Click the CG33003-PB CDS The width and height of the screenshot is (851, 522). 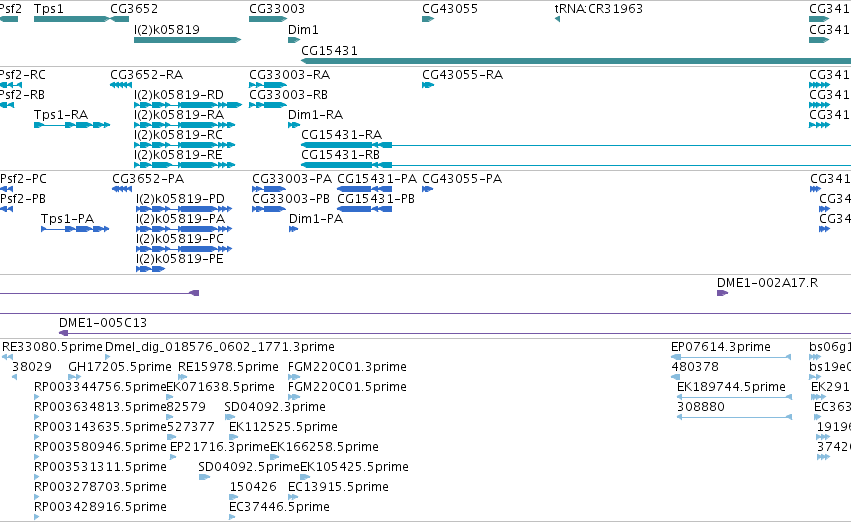click(x=269, y=209)
